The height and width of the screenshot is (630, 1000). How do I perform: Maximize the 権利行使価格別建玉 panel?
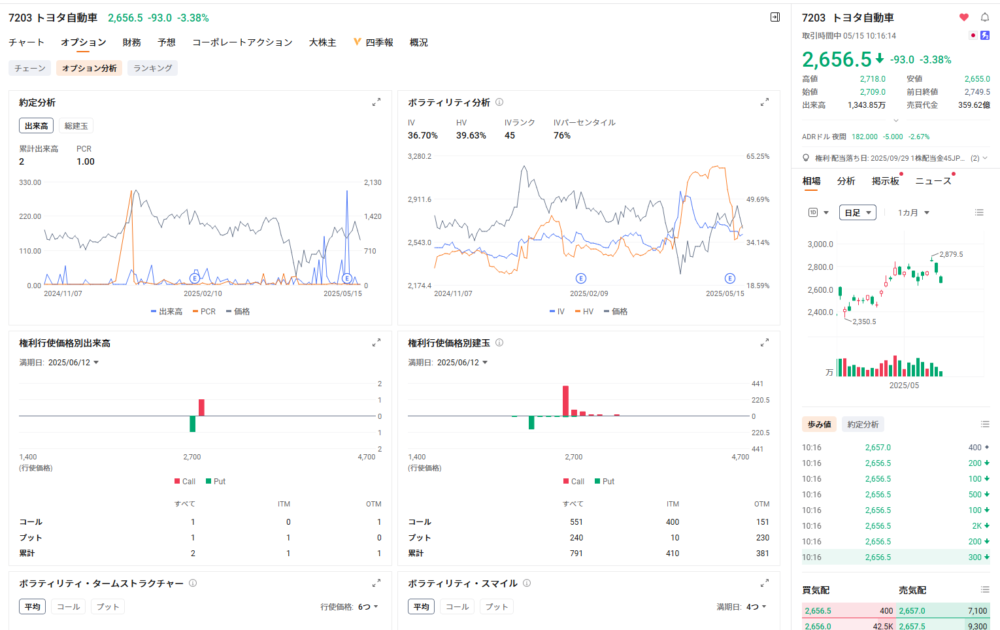[764, 342]
